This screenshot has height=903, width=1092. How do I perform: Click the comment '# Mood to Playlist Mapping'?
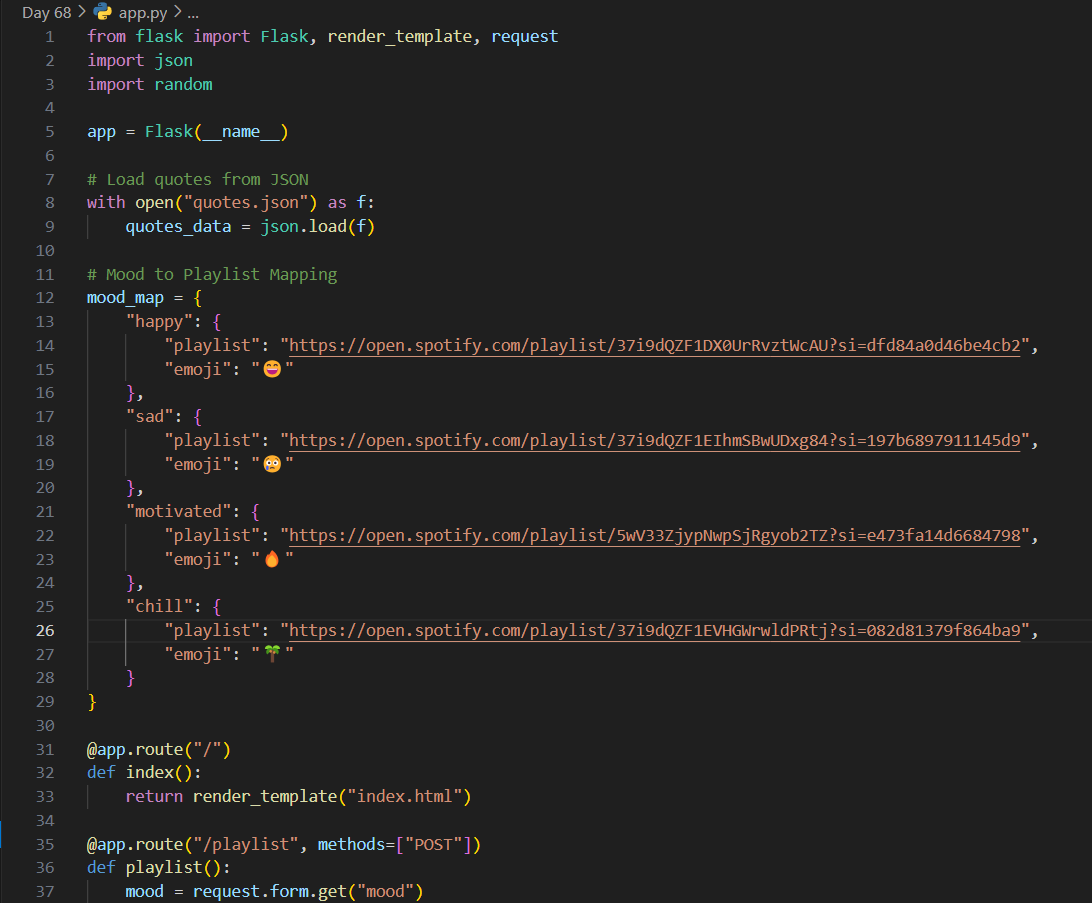pos(212,274)
